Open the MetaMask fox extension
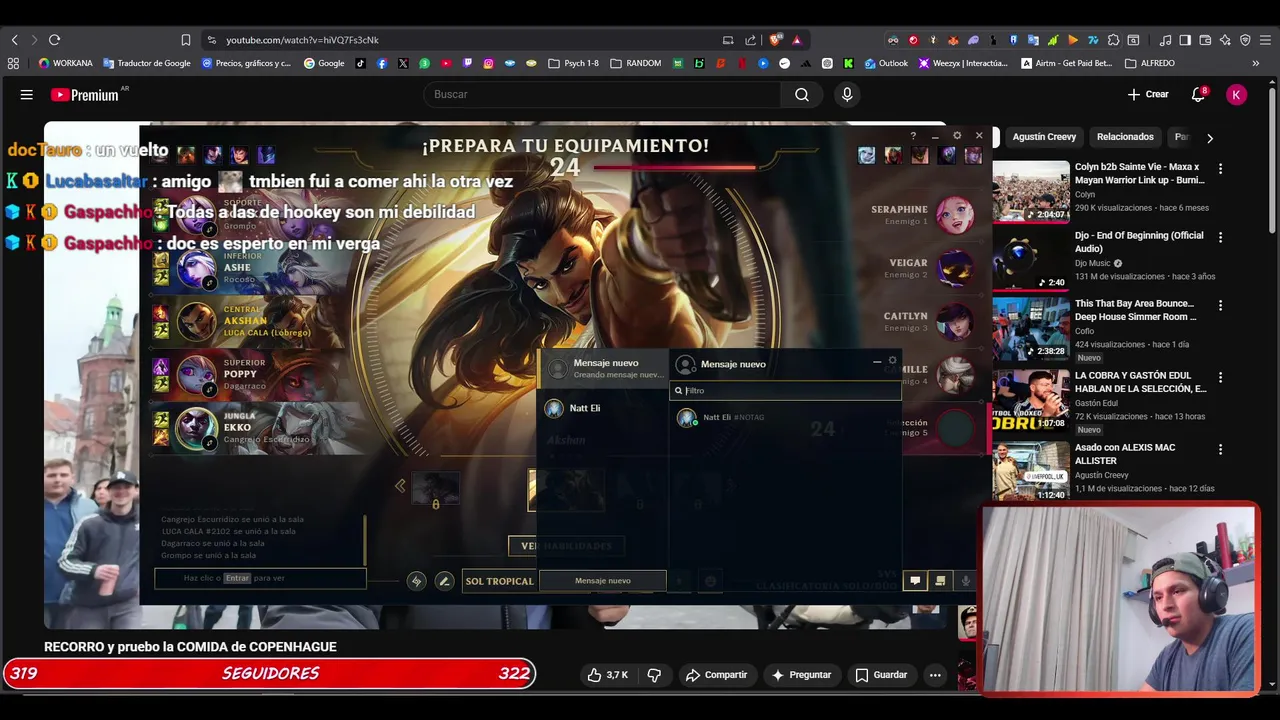 point(953,40)
